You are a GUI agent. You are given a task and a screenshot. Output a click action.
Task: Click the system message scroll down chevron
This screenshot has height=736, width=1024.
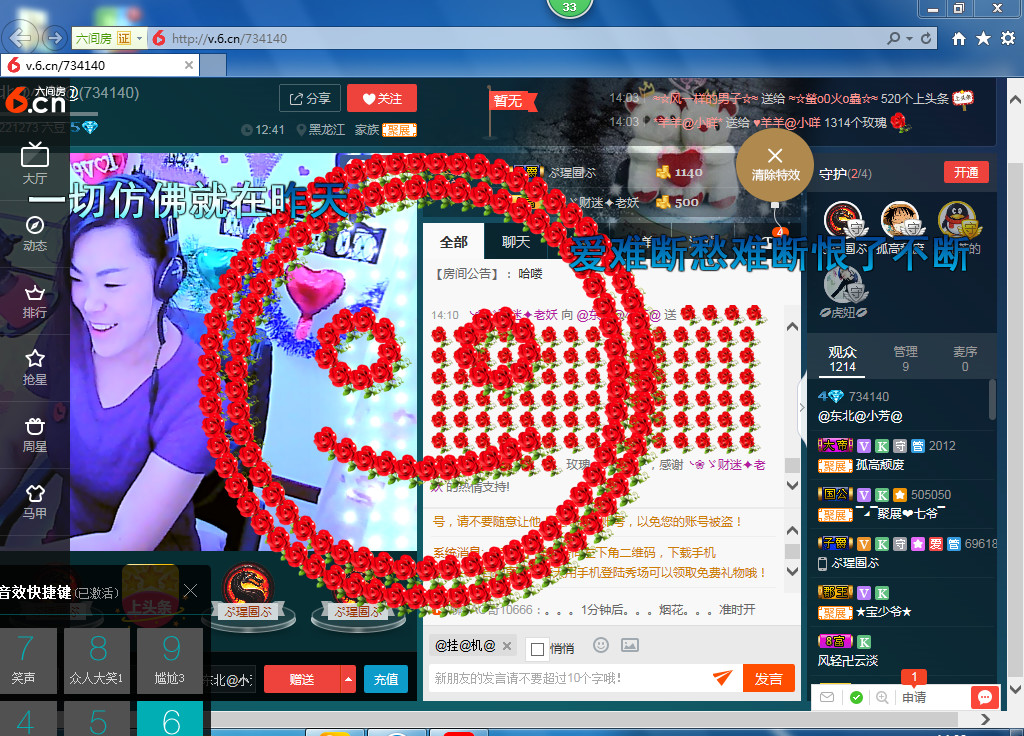tap(792, 571)
